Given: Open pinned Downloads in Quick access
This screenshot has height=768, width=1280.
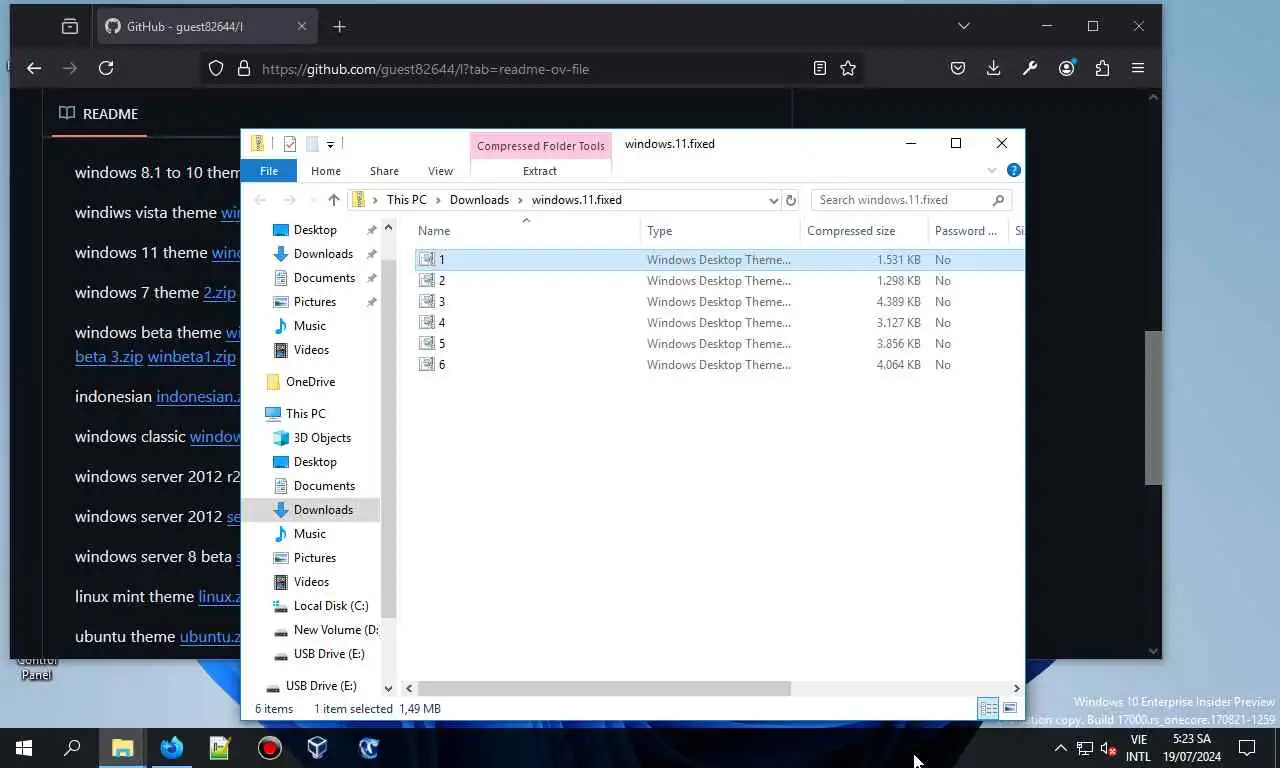Looking at the screenshot, I should (x=322, y=254).
